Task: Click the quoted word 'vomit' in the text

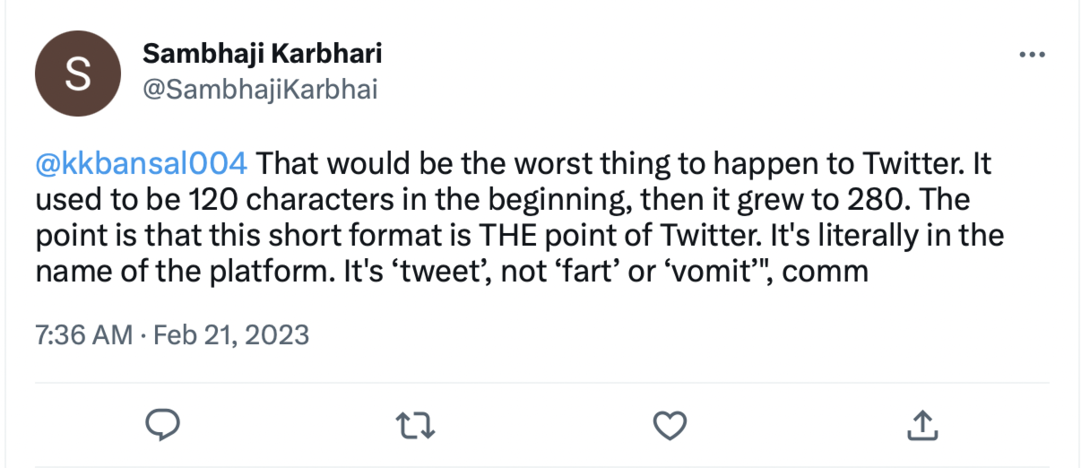Action: click(703, 270)
